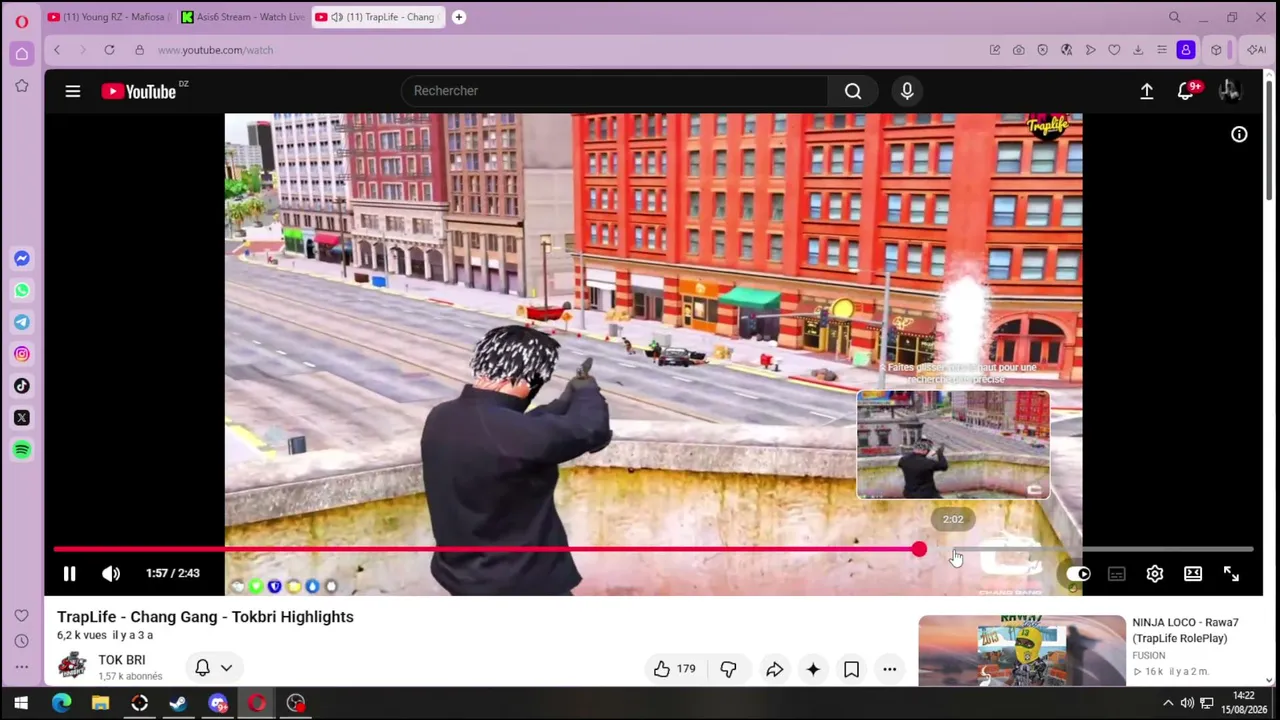
Task: Open the purple Opera profile button
Action: (1186, 50)
